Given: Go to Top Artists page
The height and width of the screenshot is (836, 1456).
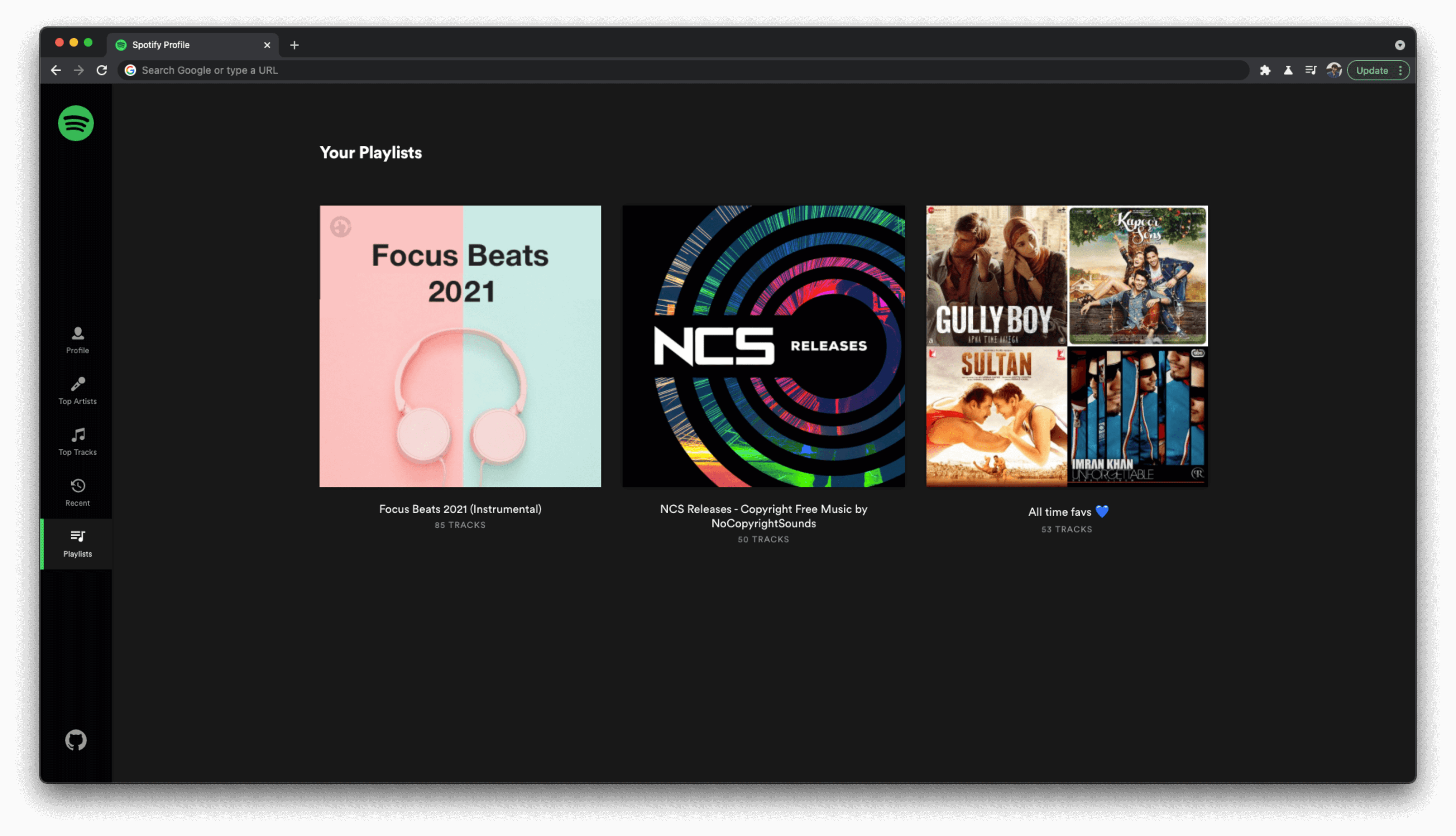Looking at the screenshot, I should click(77, 390).
